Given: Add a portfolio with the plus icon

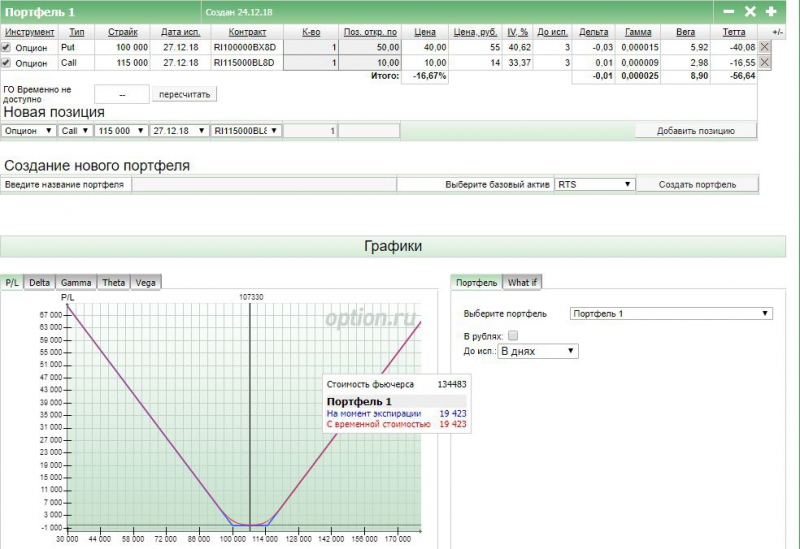Looking at the screenshot, I should [771, 11].
